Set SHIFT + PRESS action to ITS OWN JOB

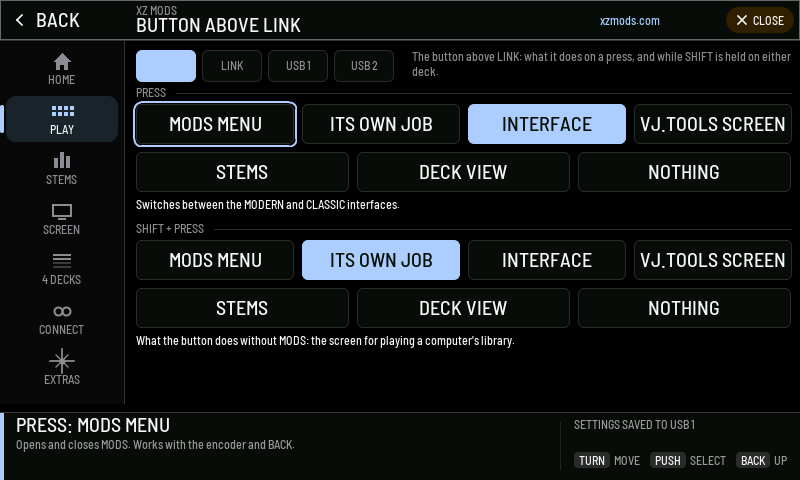(x=381, y=260)
